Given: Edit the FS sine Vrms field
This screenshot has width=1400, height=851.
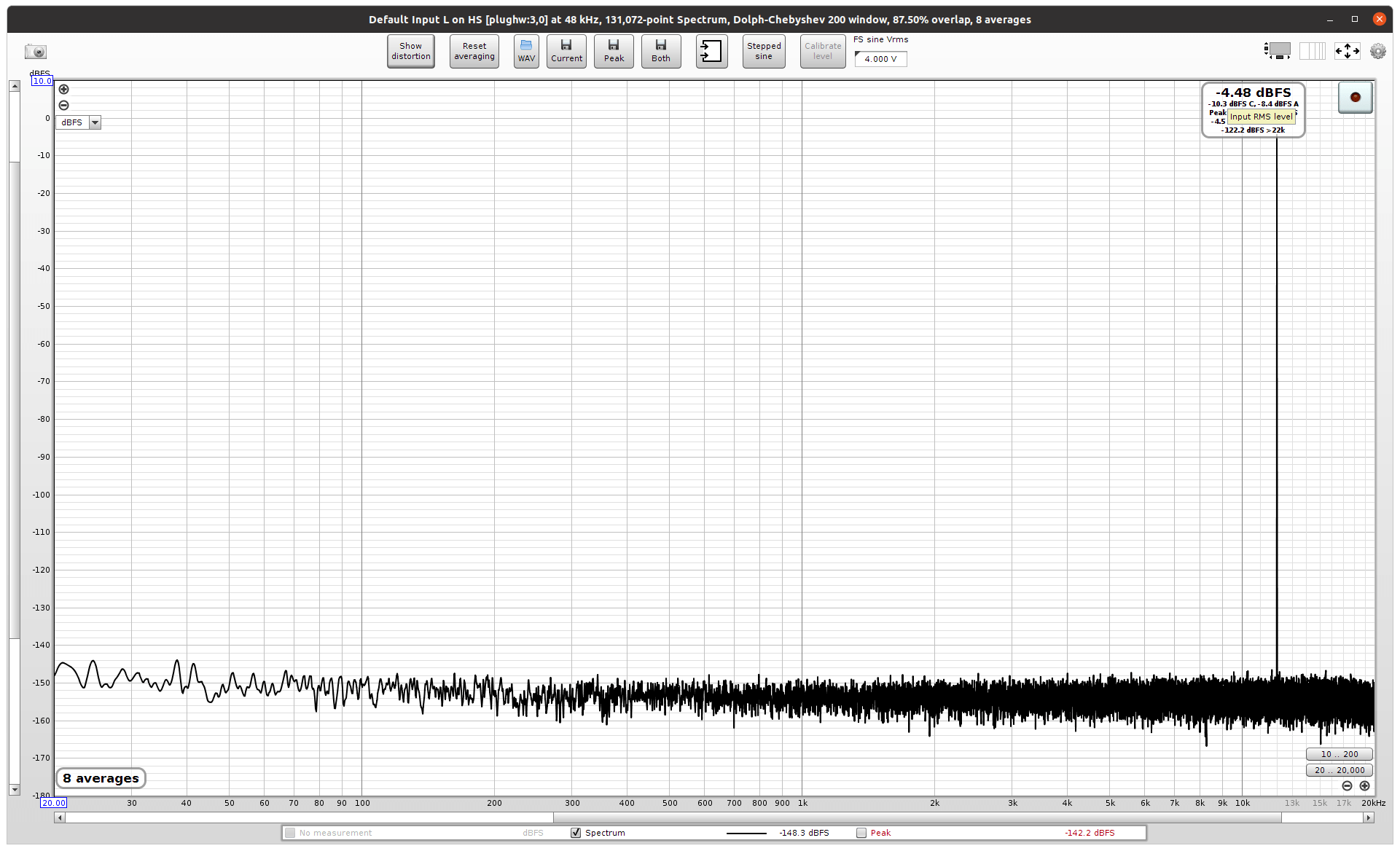Looking at the screenshot, I should click(881, 59).
